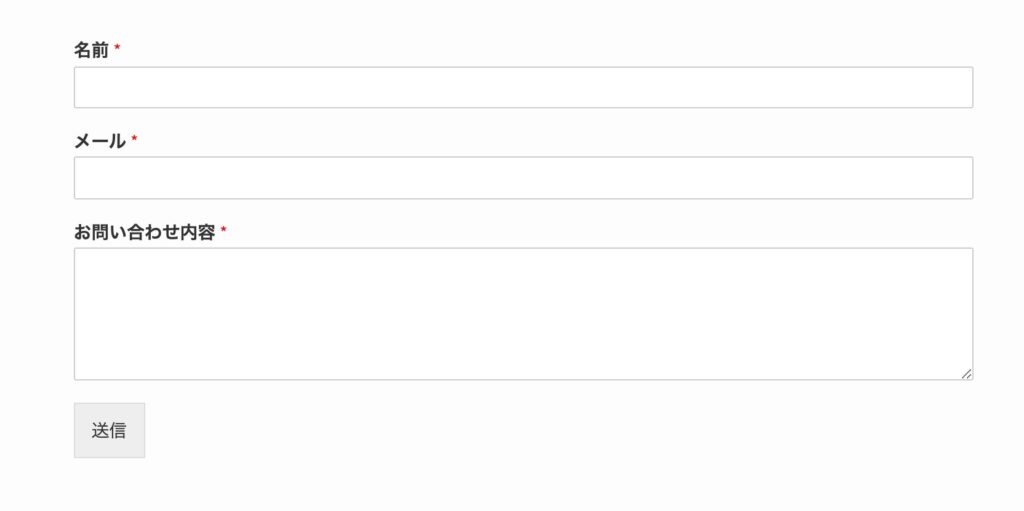Select the email address entry box
This screenshot has height=511, width=1024.
click(523, 178)
